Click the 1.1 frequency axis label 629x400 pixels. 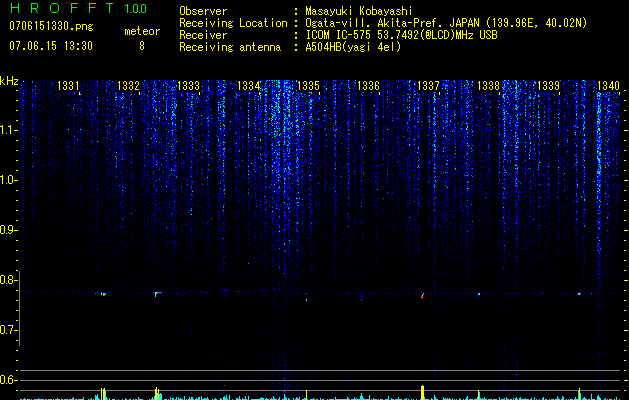coord(9,130)
